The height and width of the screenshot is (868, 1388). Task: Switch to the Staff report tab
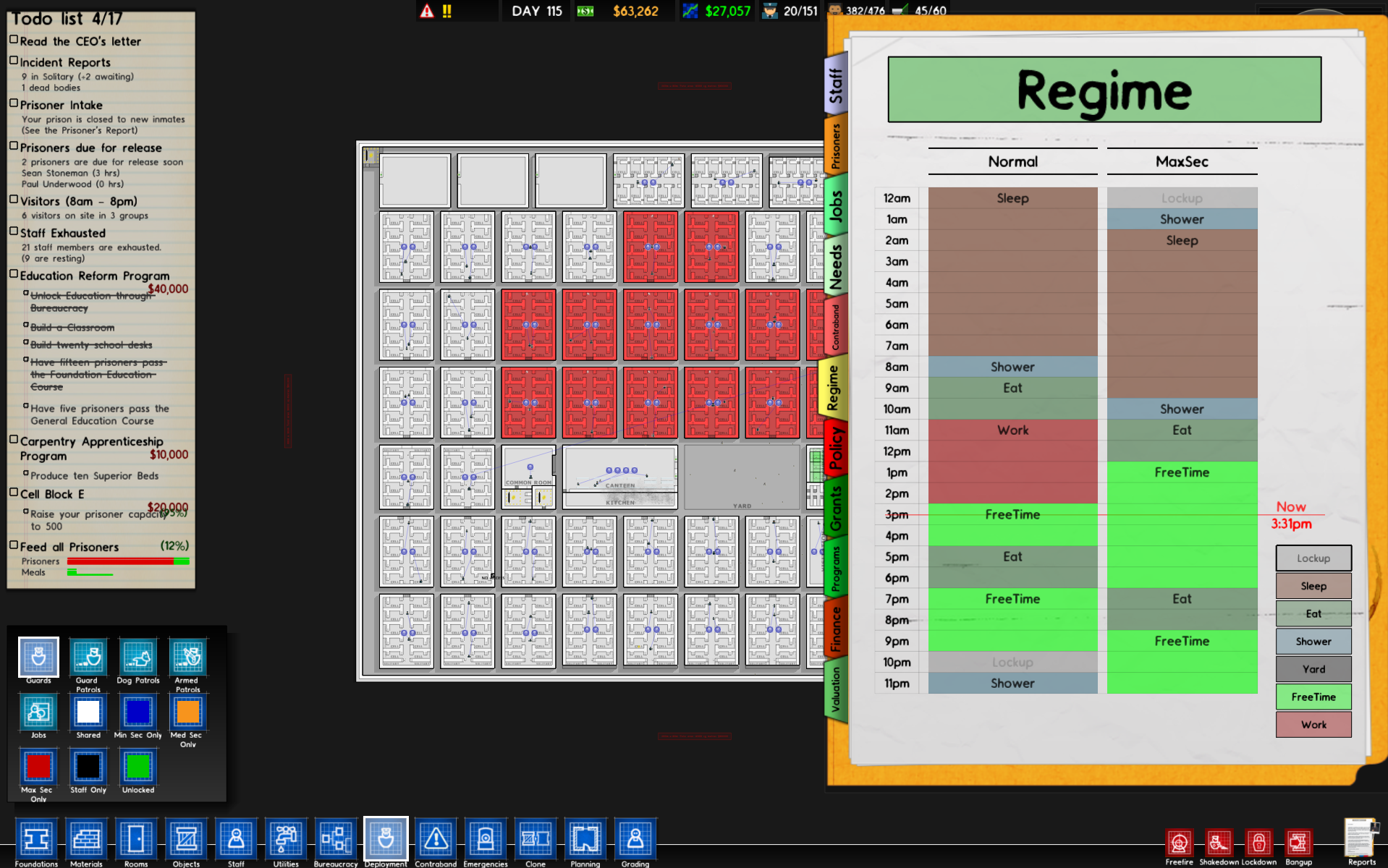[x=836, y=85]
